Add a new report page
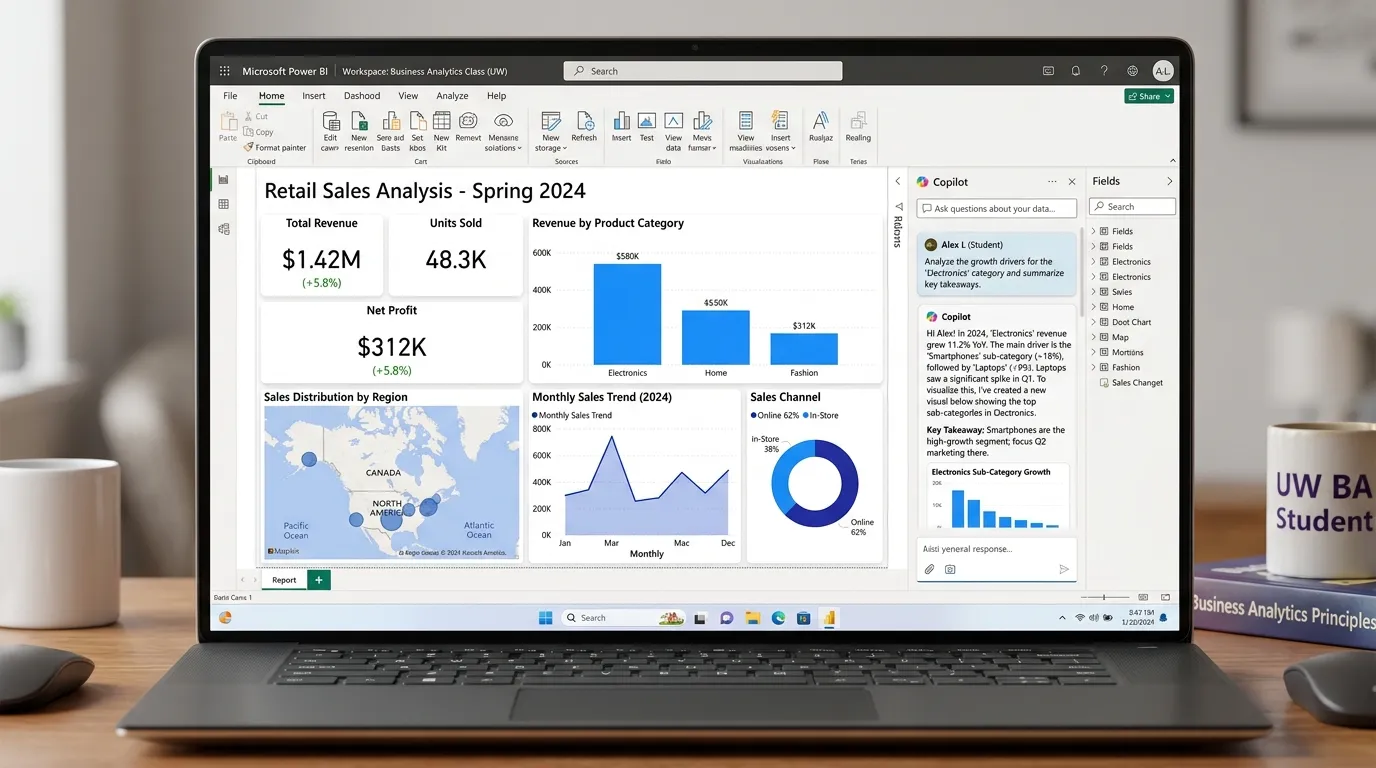Screen dimensions: 1376x768 point(319,580)
